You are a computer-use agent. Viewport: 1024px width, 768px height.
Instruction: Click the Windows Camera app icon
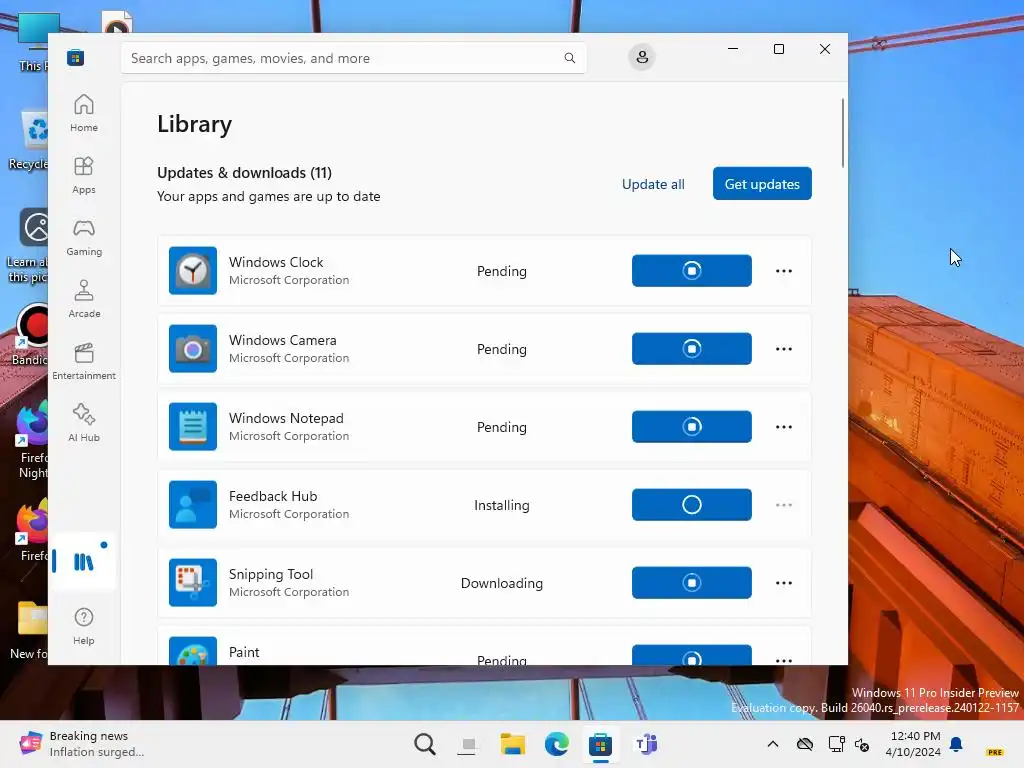tap(193, 349)
